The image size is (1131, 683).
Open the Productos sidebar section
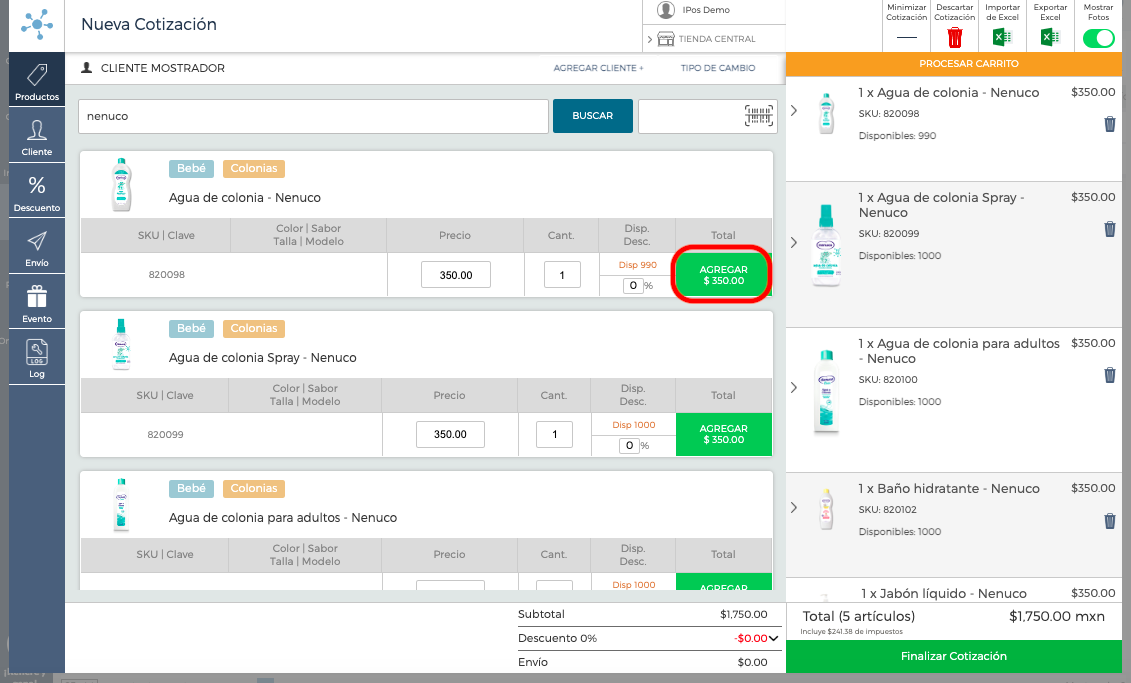(x=37, y=80)
